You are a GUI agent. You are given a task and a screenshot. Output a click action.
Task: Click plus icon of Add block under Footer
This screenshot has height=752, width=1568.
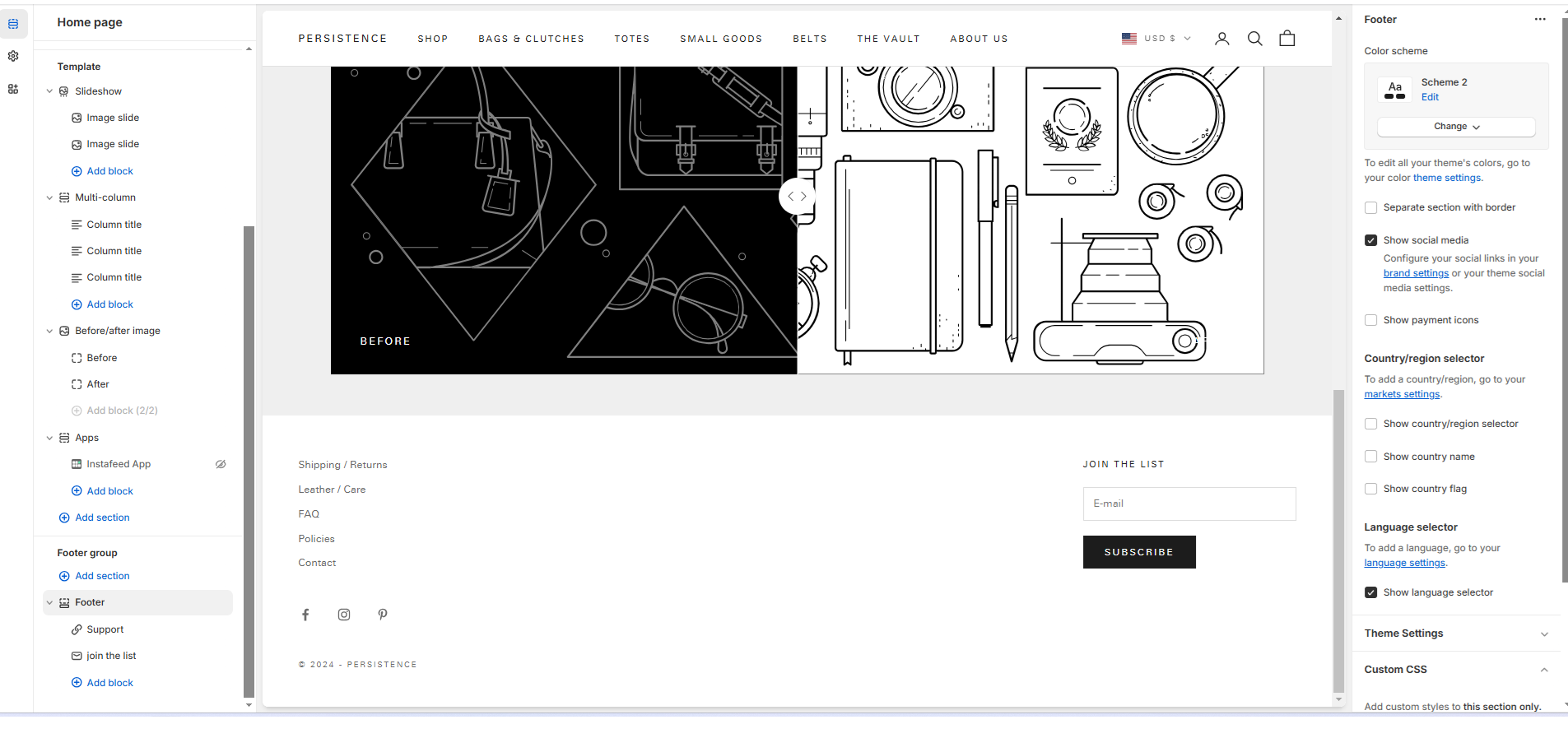pyautogui.click(x=77, y=683)
